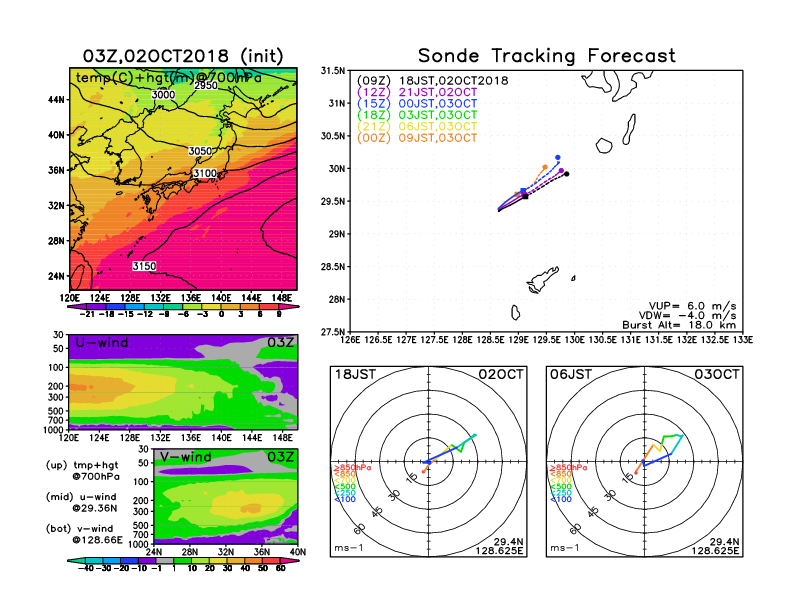The width and height of the screenshot is (792, 612).
Task: Click "128.625E" in the 06JST hodograph
Action: [715, 550]
